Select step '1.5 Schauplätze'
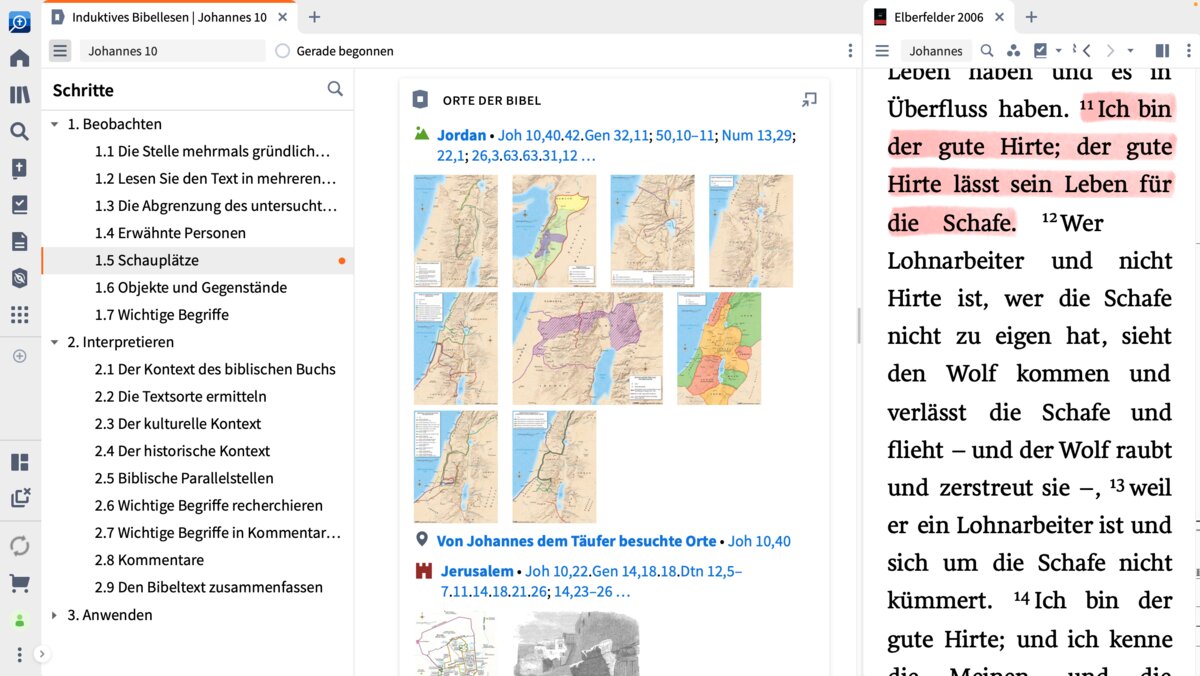This screenshot has width=1200, height=676. (198, 260)
